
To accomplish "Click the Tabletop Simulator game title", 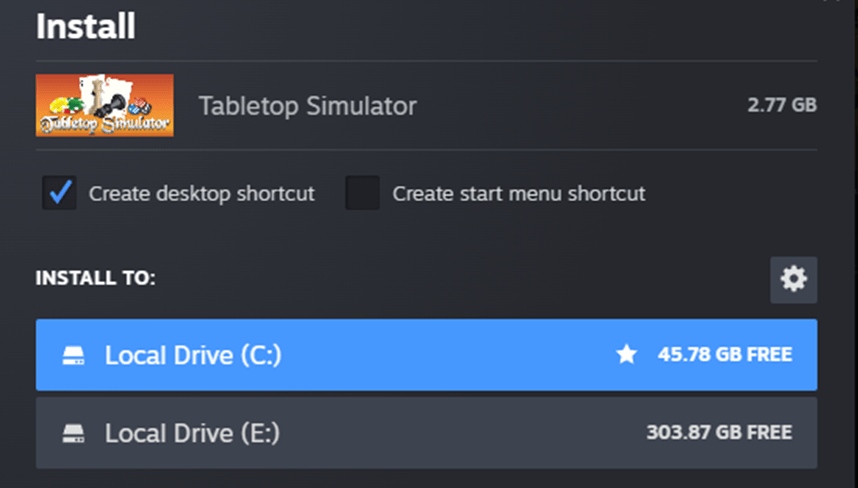I will tap(307, 105).
